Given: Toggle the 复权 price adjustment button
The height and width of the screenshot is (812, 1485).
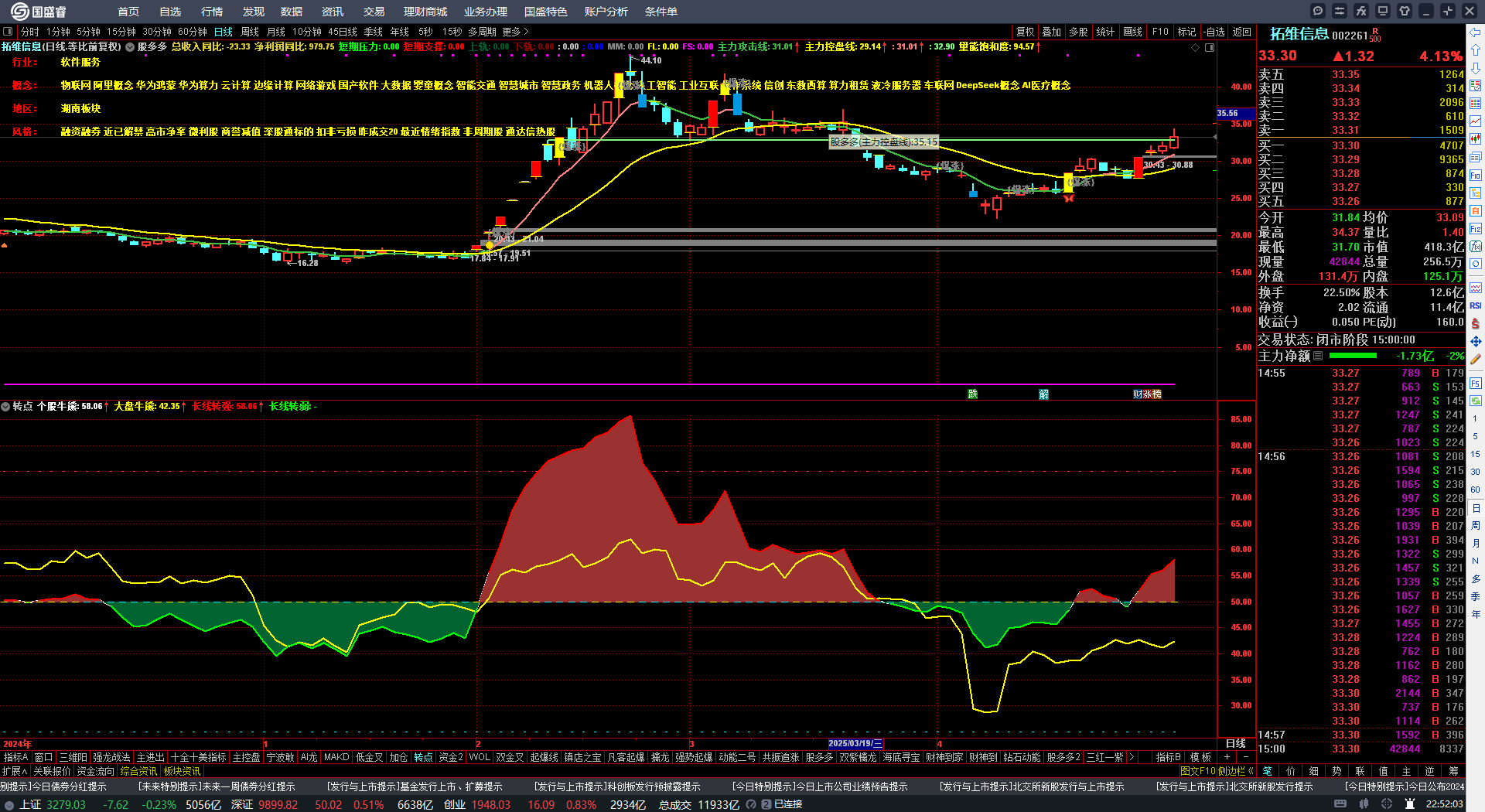Looking at the screenshot, I should tap(1025, 32).
